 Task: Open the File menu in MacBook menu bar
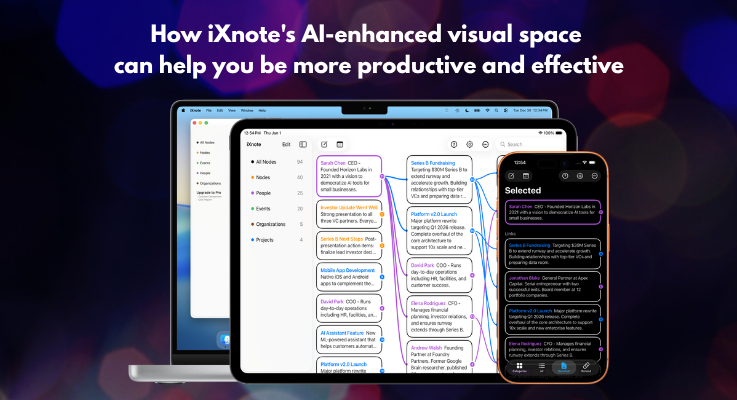pos(209,110)
